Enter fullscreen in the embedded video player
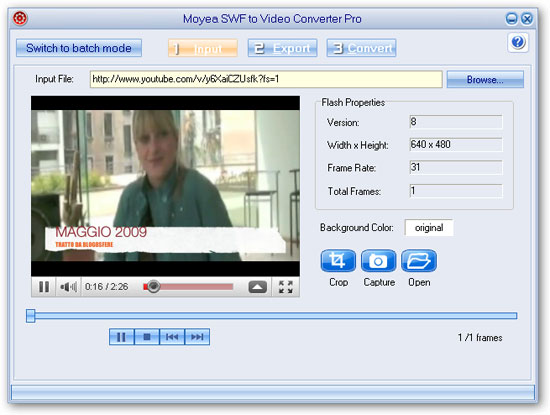This screenshot has width=550, height=415. click(286, 287)
